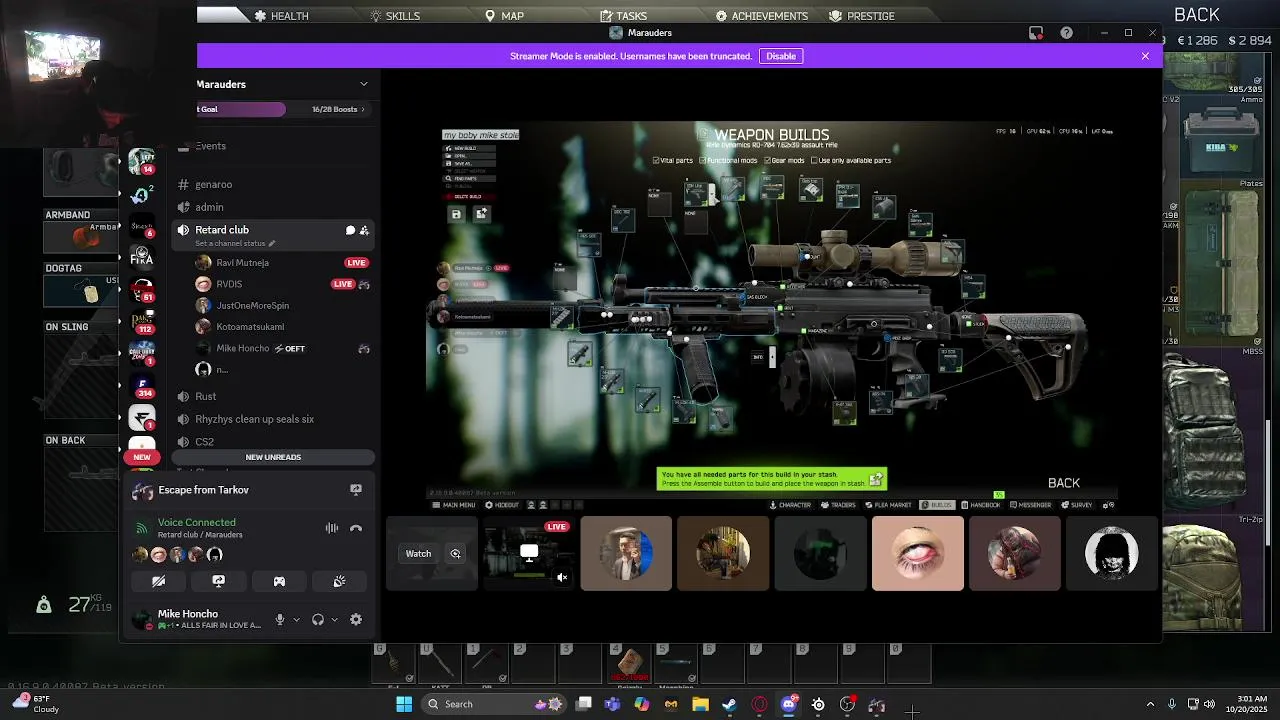Screen dimensions: 1280x720
Task: Open the server icon with 314 badge
Action: (142, 387)
